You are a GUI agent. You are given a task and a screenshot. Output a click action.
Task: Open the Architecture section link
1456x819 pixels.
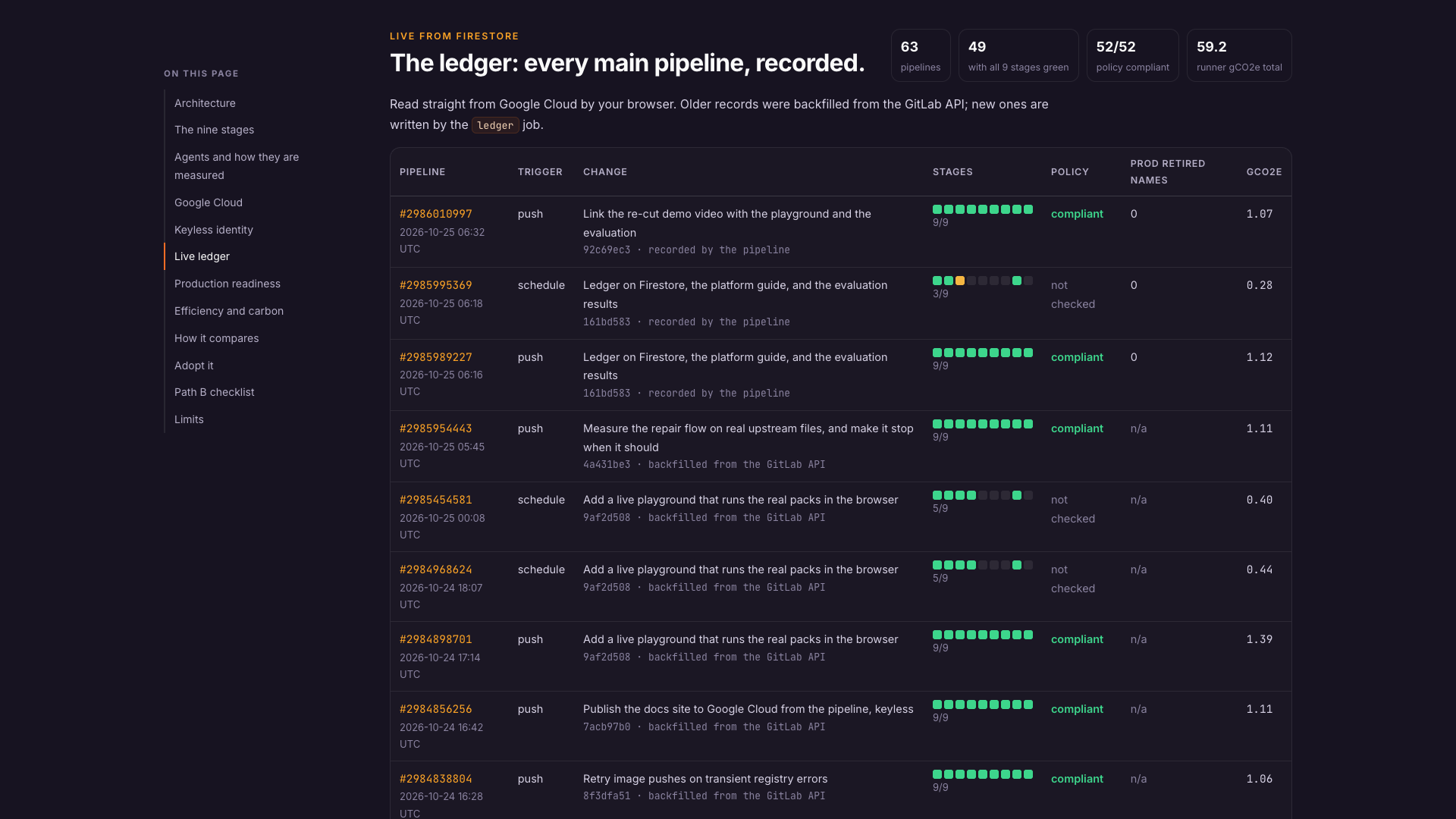coord(205,103)
